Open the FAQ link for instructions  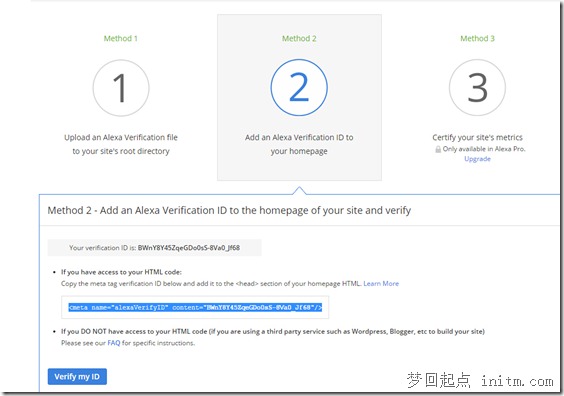114,343
